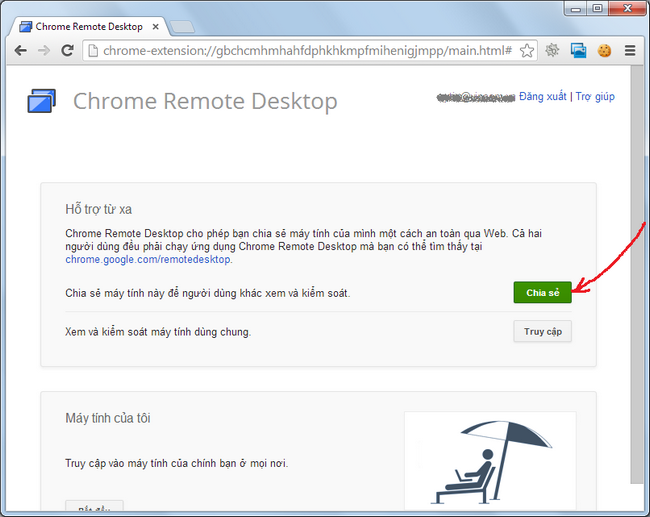Click the green Chia sẻ button

coord(542,292)
